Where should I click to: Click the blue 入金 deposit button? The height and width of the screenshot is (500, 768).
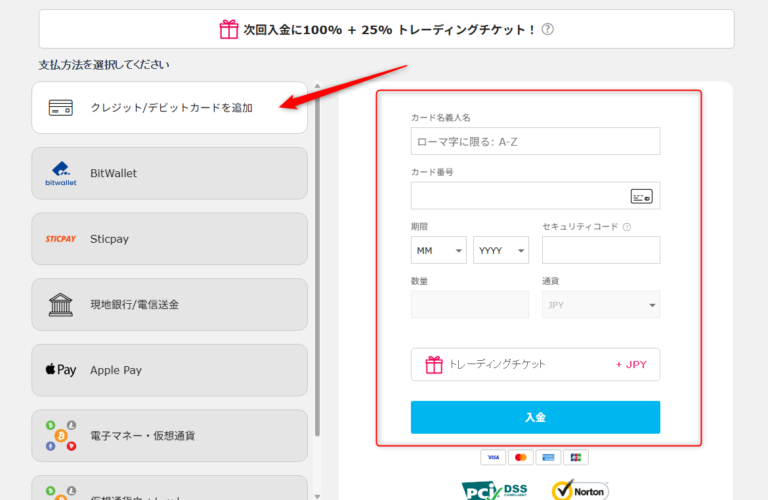[x=535, y=417]
